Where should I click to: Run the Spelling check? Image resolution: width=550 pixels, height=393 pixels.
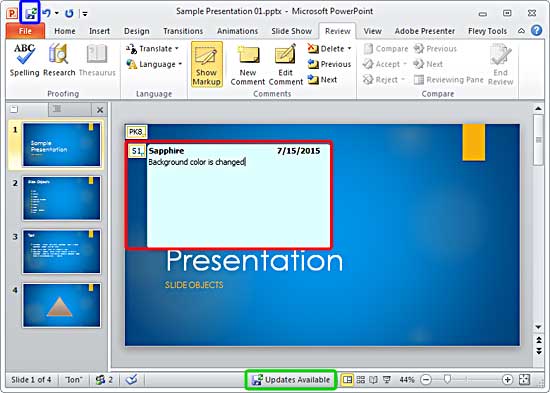point(24,60)
